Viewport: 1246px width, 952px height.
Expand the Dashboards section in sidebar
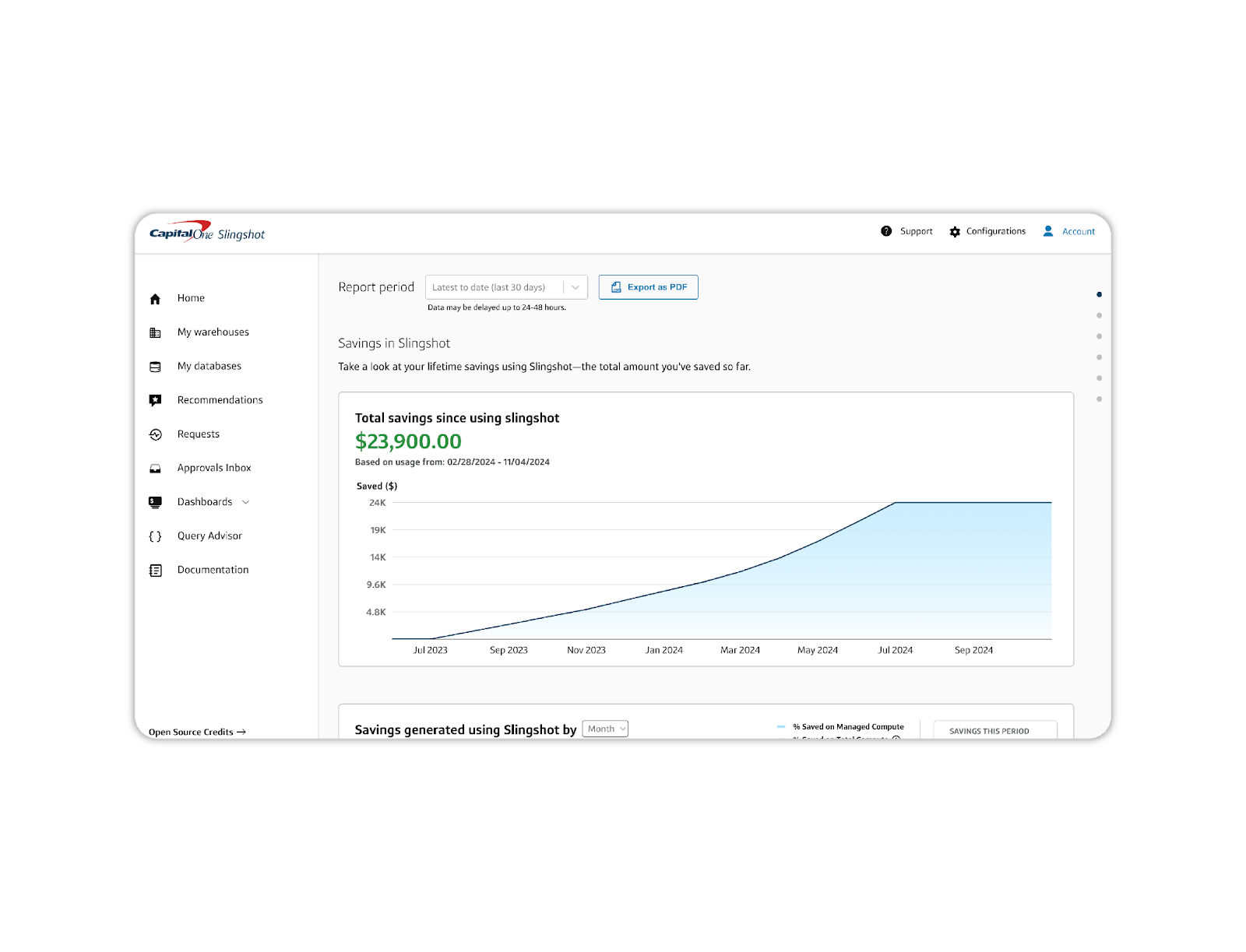pos(246,502)
